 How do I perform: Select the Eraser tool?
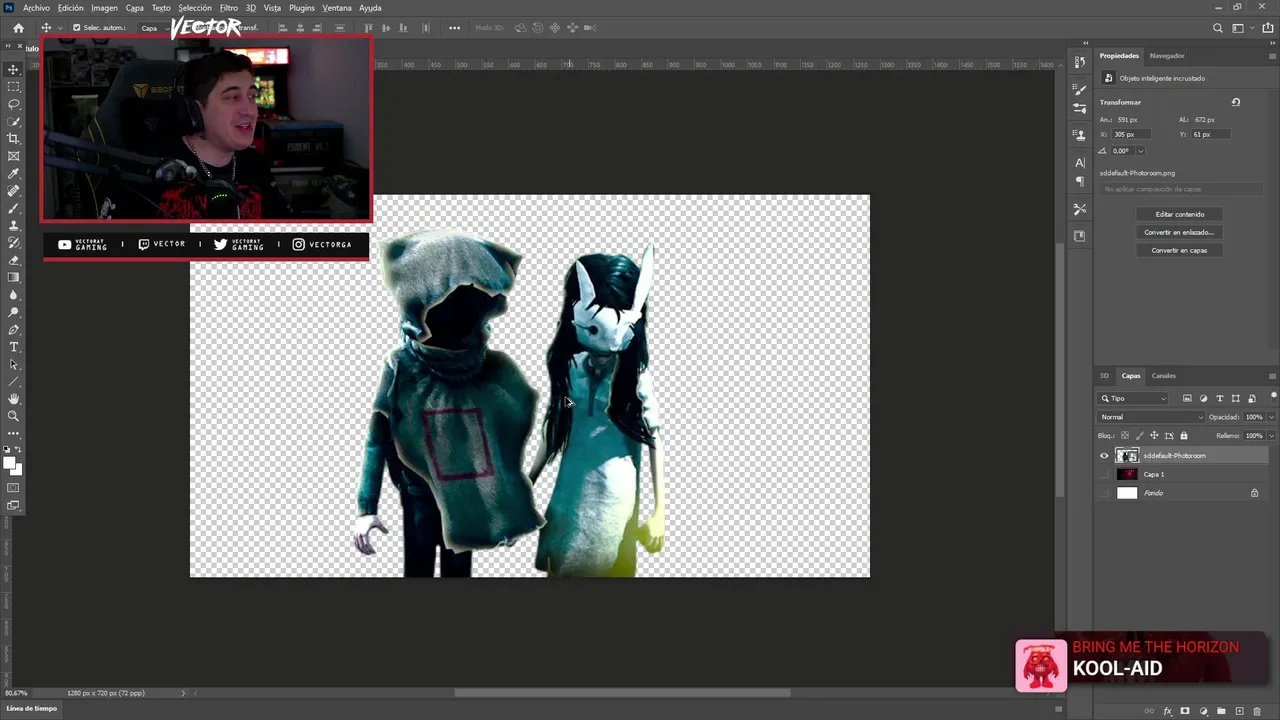[x=13, y=260]
